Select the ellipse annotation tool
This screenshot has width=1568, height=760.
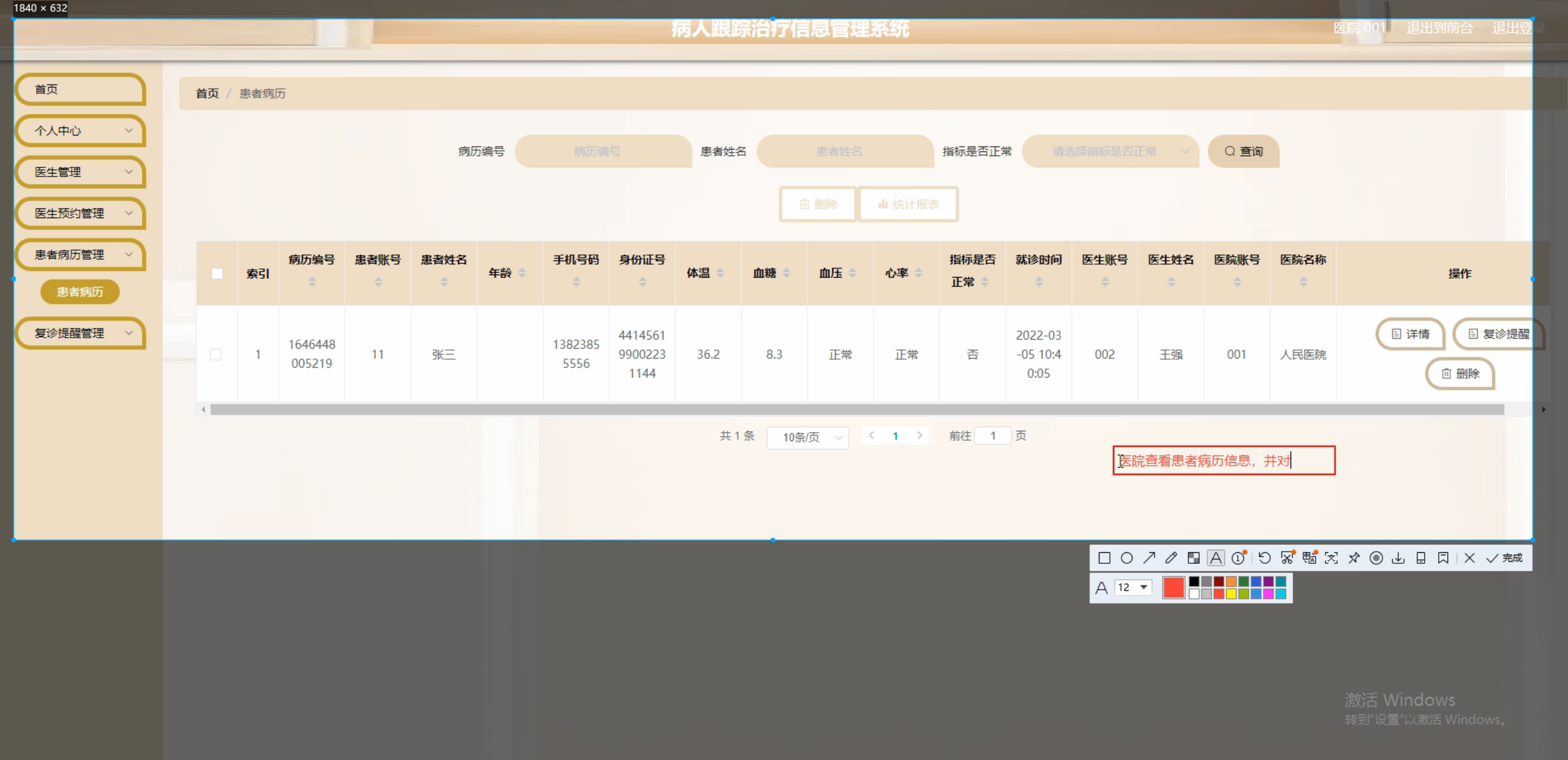[x=1126, y=558]
